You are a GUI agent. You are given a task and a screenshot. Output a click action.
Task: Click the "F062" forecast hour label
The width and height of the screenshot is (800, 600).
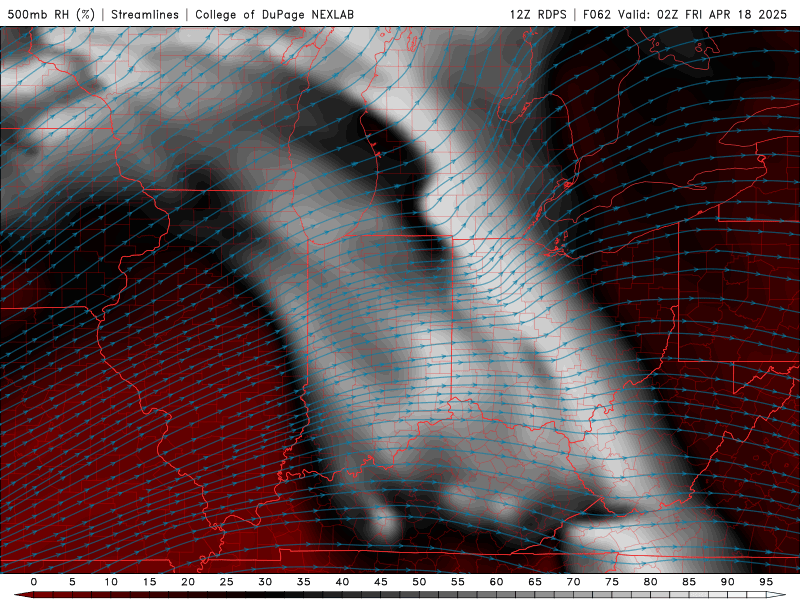coord(597,14)
